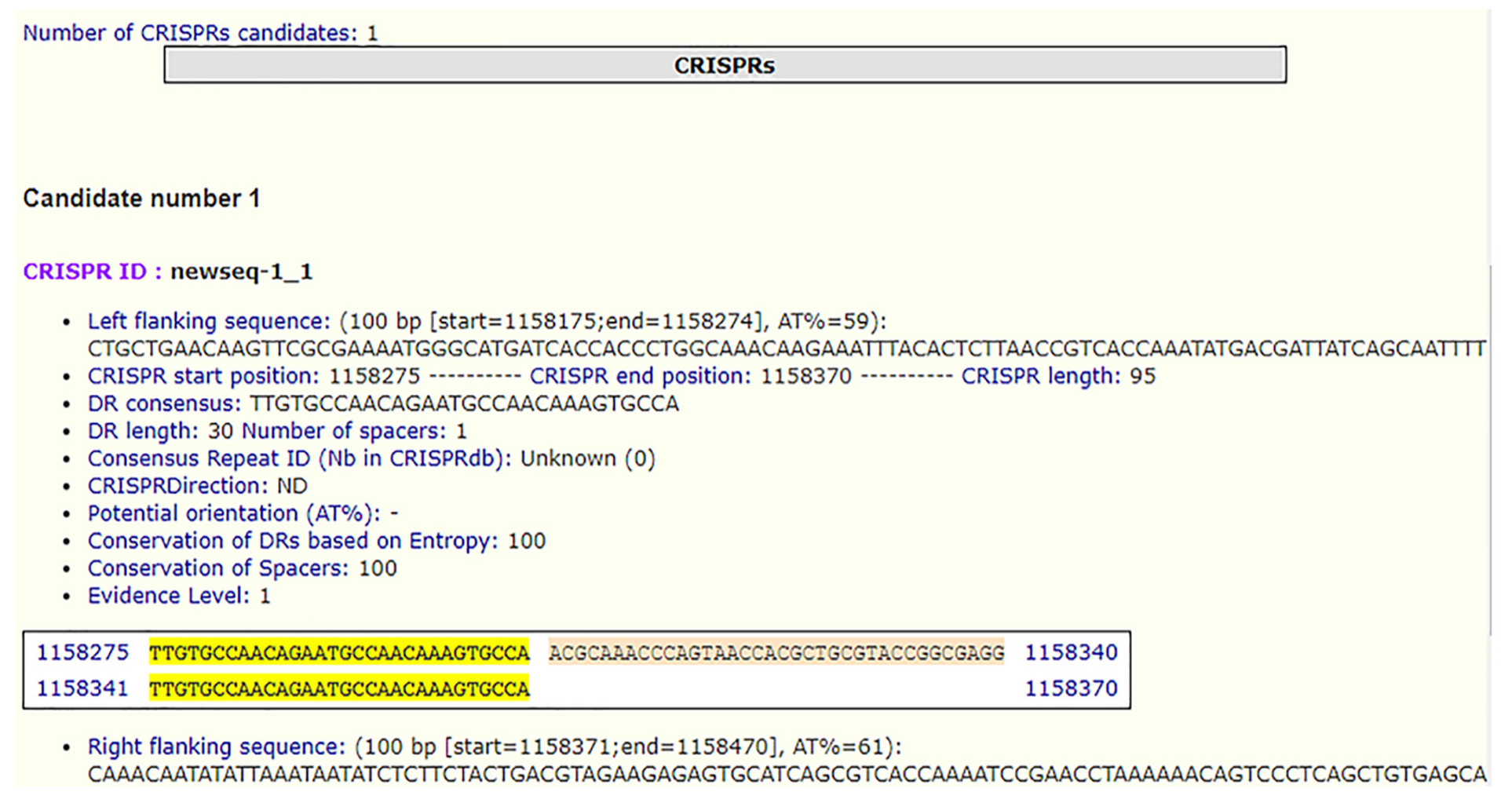The height and width of the screenshot is (792, 1512).
Task: Click the newseq-1_1 identifier
Action: point(241,272)
